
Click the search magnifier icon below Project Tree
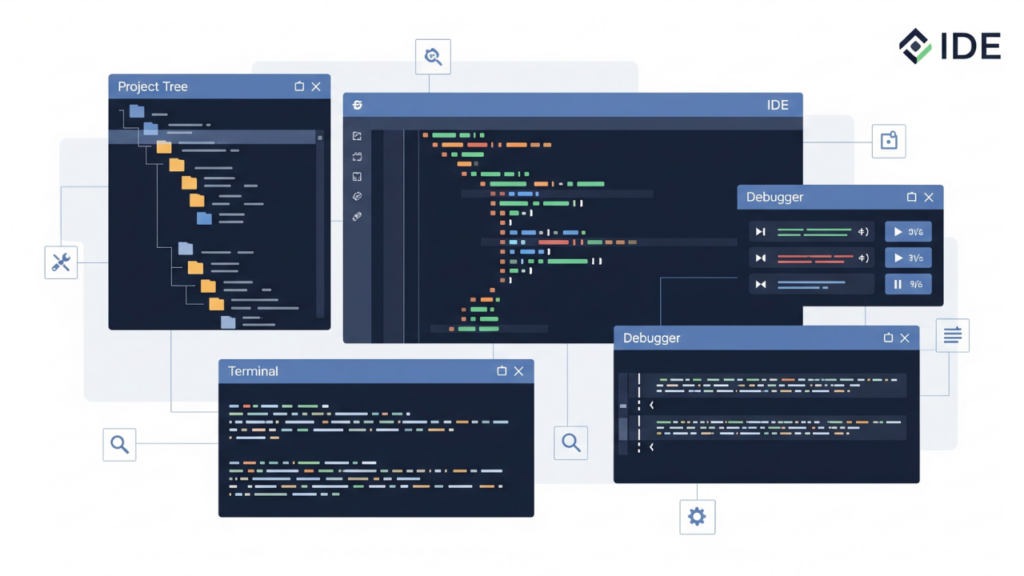pyautogui.click(x=119, y=445)
